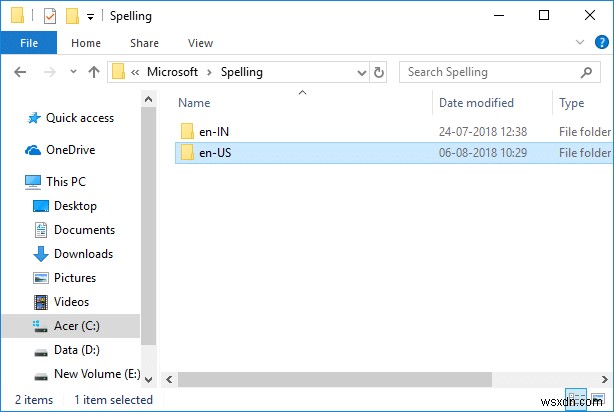Click the horizontal scrollbar thumb
Image resolution: width=614 pixels, height=412 pixels.
click(x=335, y=379)
